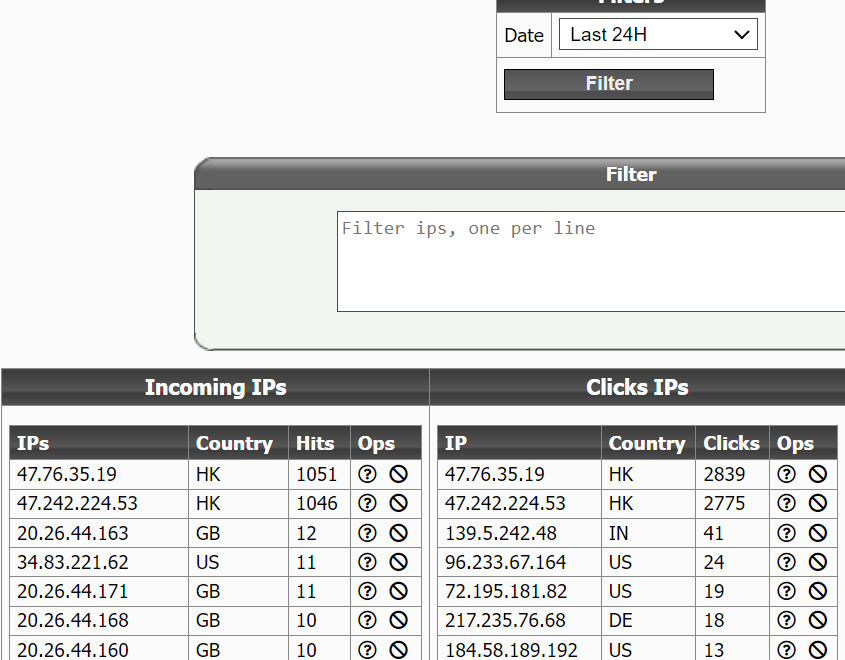The height and width of the screenshot is (660, 845).
Task: Open info icon for clicks IP 139.5.242.48
Action: [x=786, y=533]
